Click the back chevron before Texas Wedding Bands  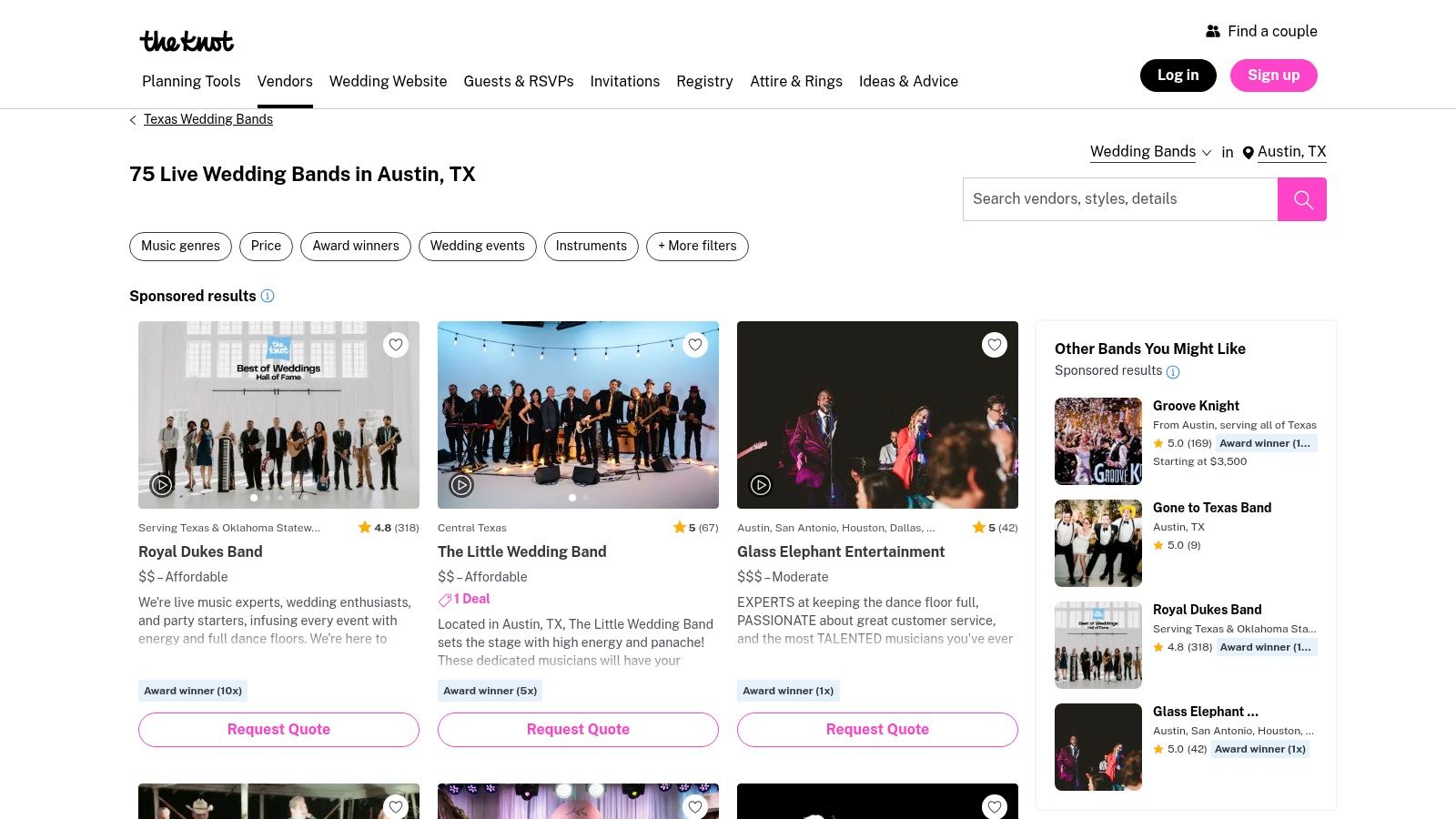click(x=133, y=119)
